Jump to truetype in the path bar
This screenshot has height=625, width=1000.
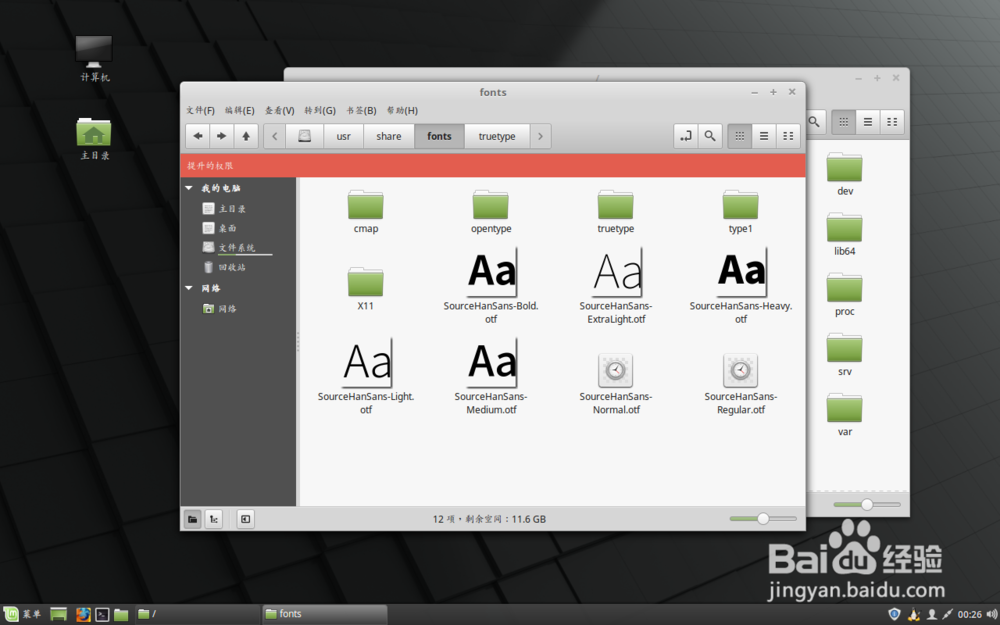point(497,136)
